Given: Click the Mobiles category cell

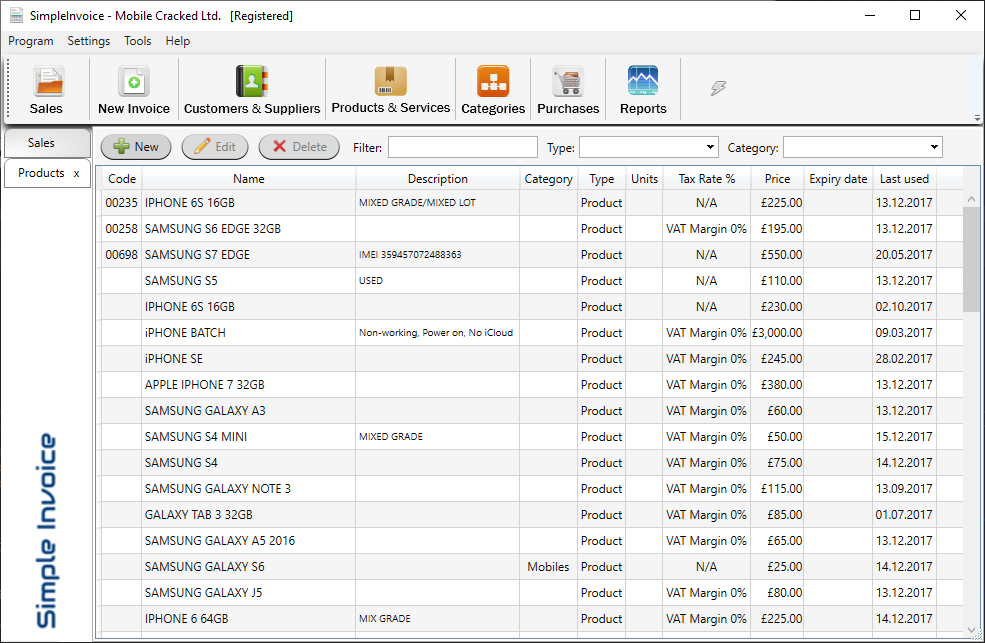Looking at the screenshot, I should pos(548,567).
